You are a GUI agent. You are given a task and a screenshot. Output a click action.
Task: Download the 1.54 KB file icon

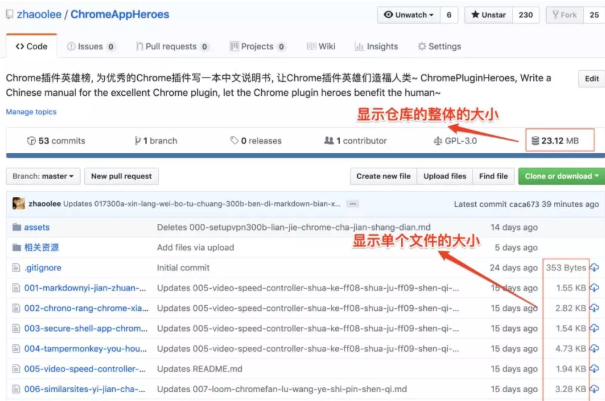[x=595, y=328]
